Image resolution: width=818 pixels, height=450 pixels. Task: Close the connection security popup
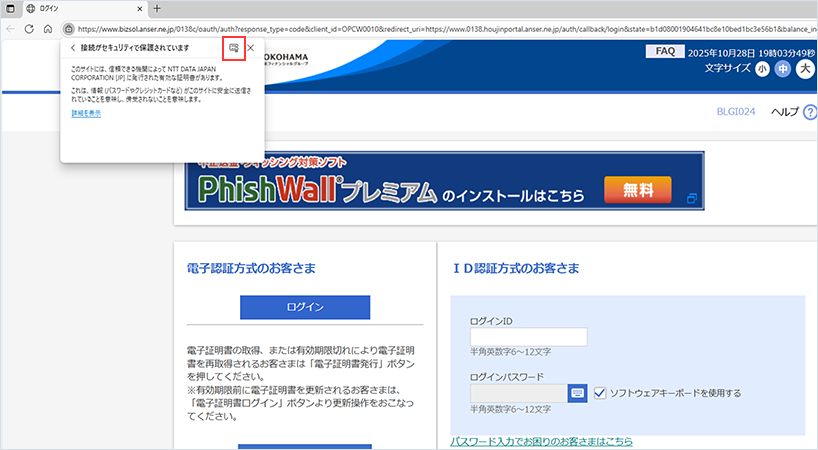[x=251, y=48]
